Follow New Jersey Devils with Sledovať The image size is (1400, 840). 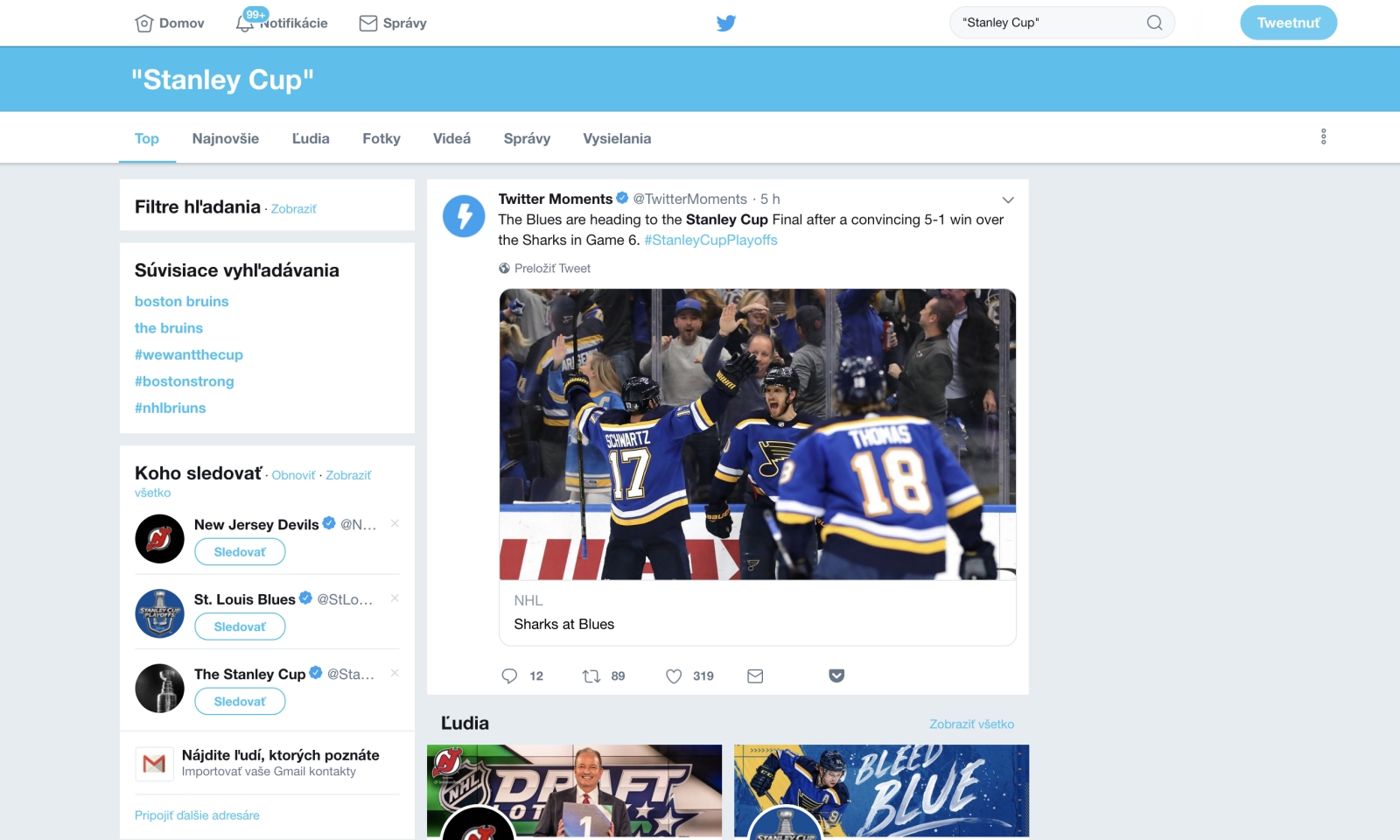tap(240, 552)
